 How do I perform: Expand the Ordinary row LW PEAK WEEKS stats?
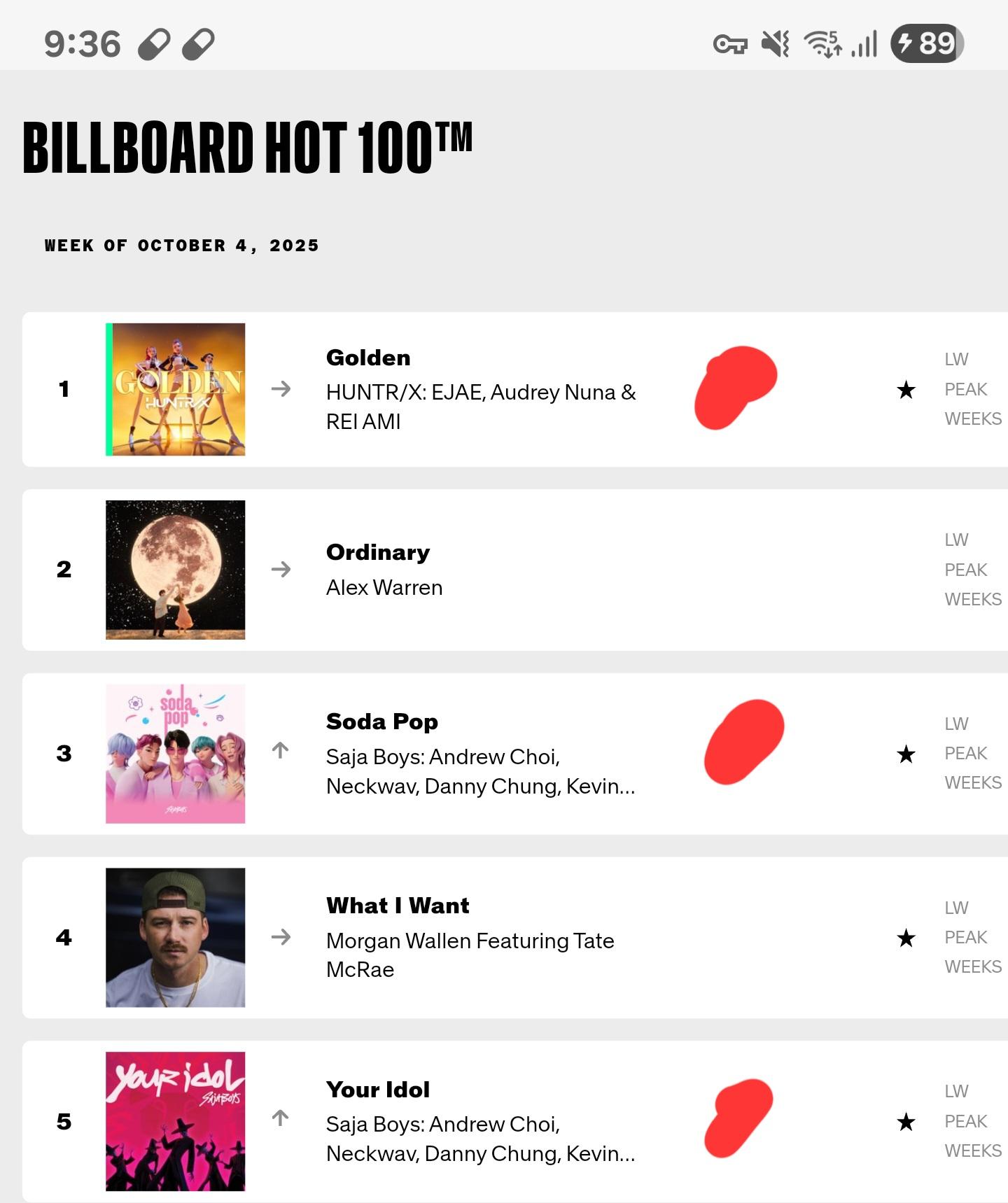pos(972,570)
